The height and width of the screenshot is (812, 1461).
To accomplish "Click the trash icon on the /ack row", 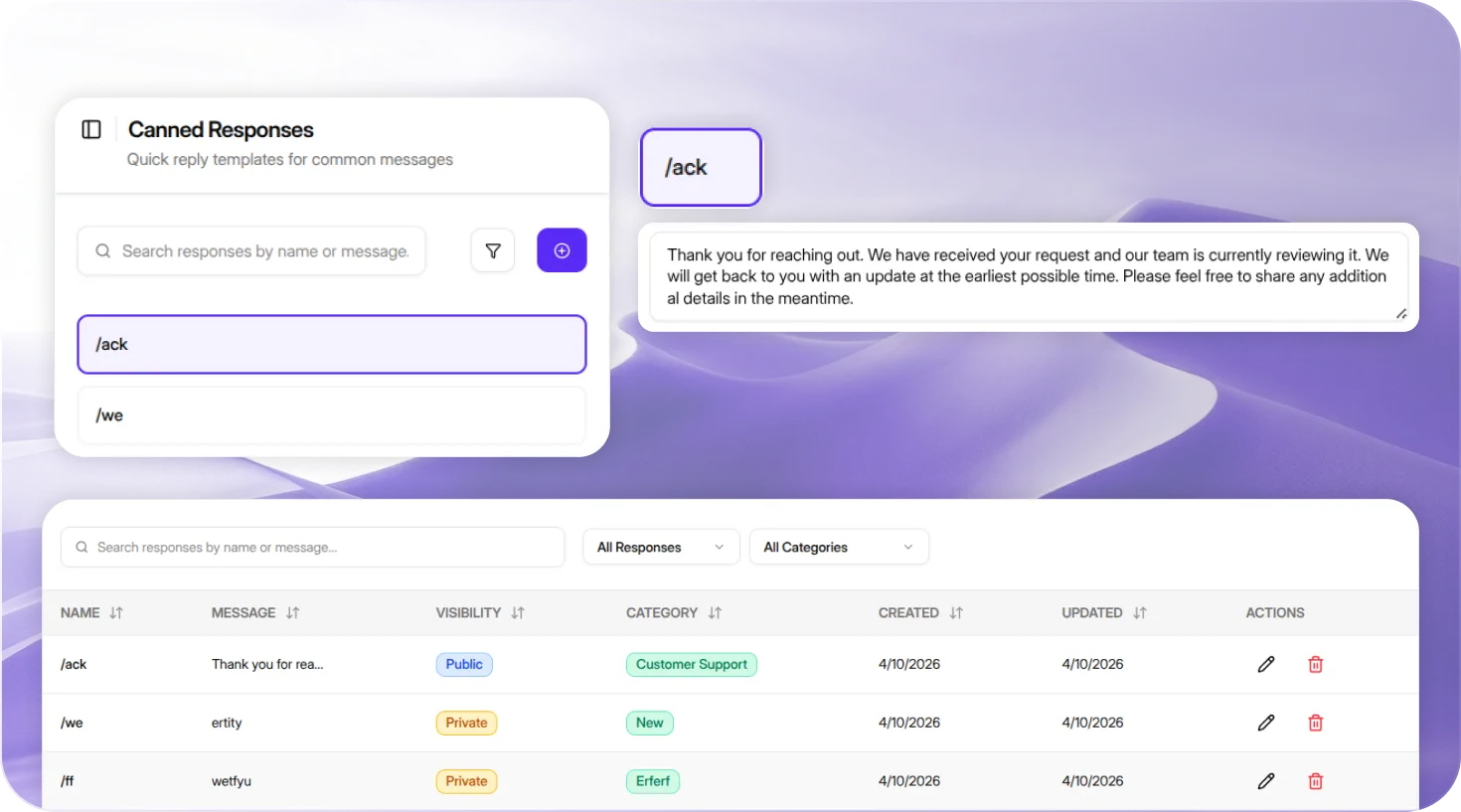I will 1315,664.
